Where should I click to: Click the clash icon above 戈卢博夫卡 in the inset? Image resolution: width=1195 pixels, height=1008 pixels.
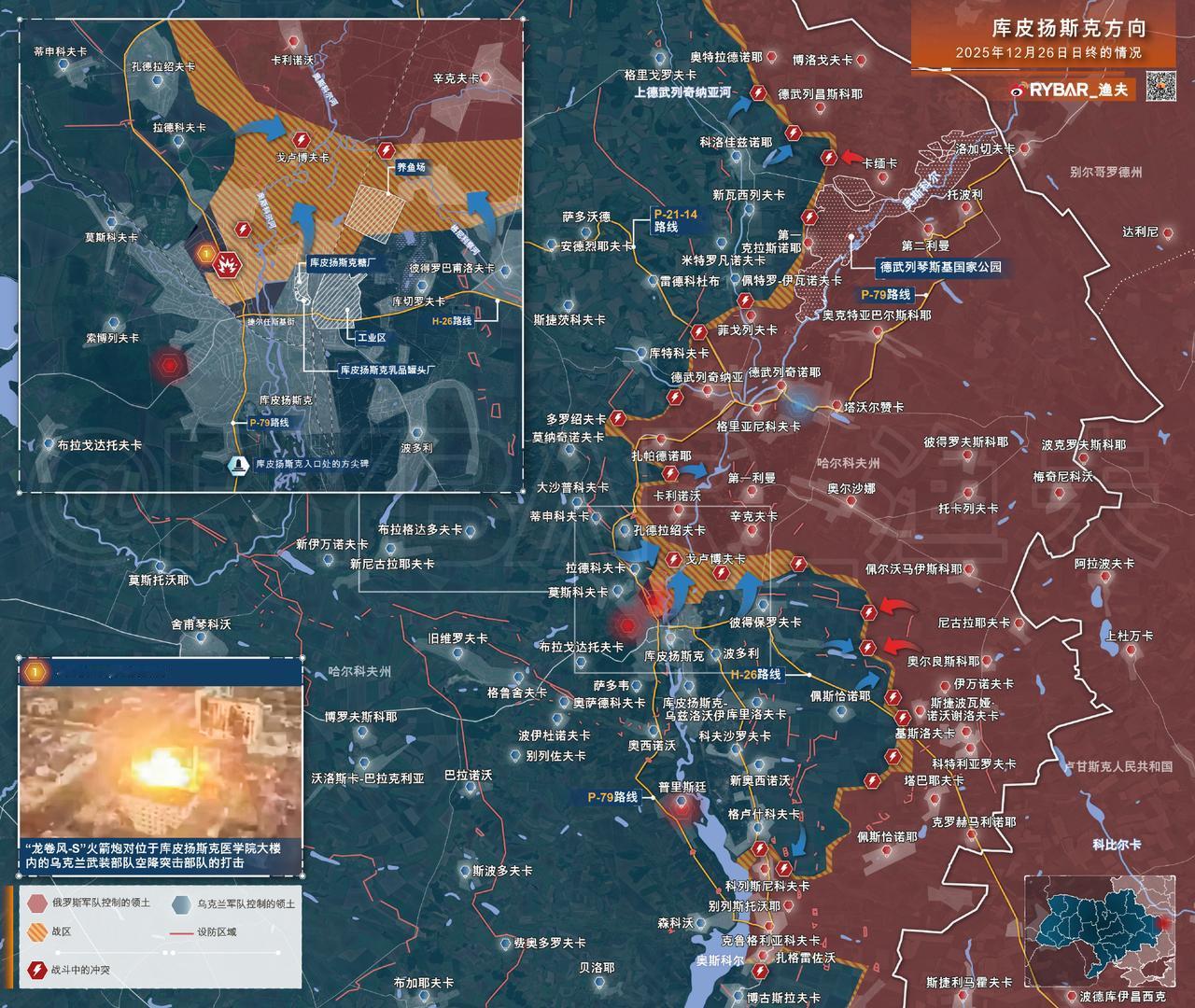click(300, 139)
